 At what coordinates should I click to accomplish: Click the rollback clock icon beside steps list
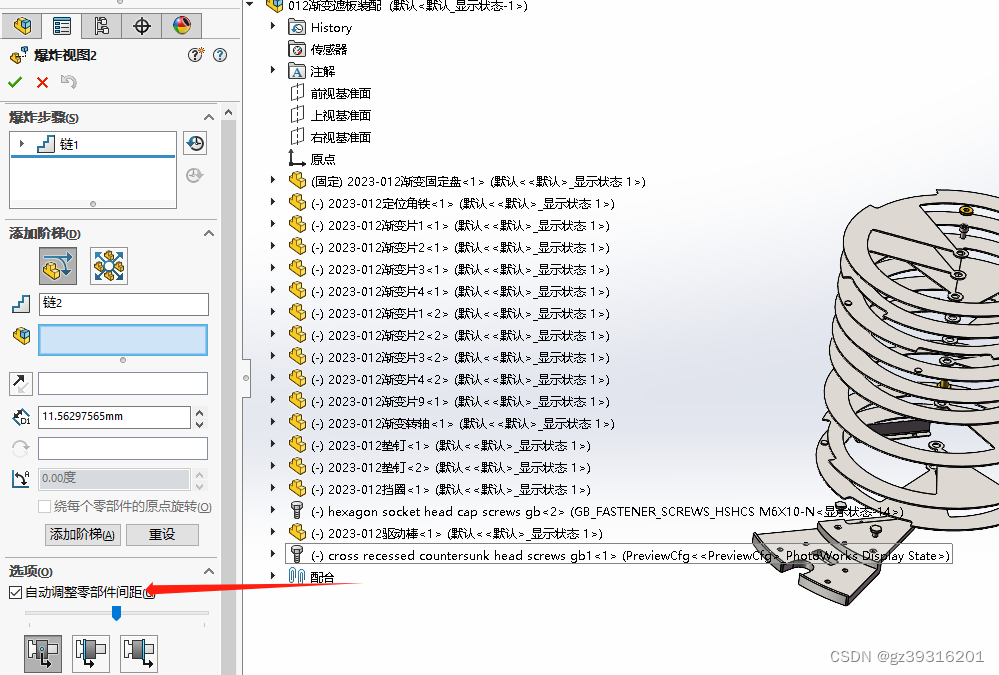coord(196,143)
